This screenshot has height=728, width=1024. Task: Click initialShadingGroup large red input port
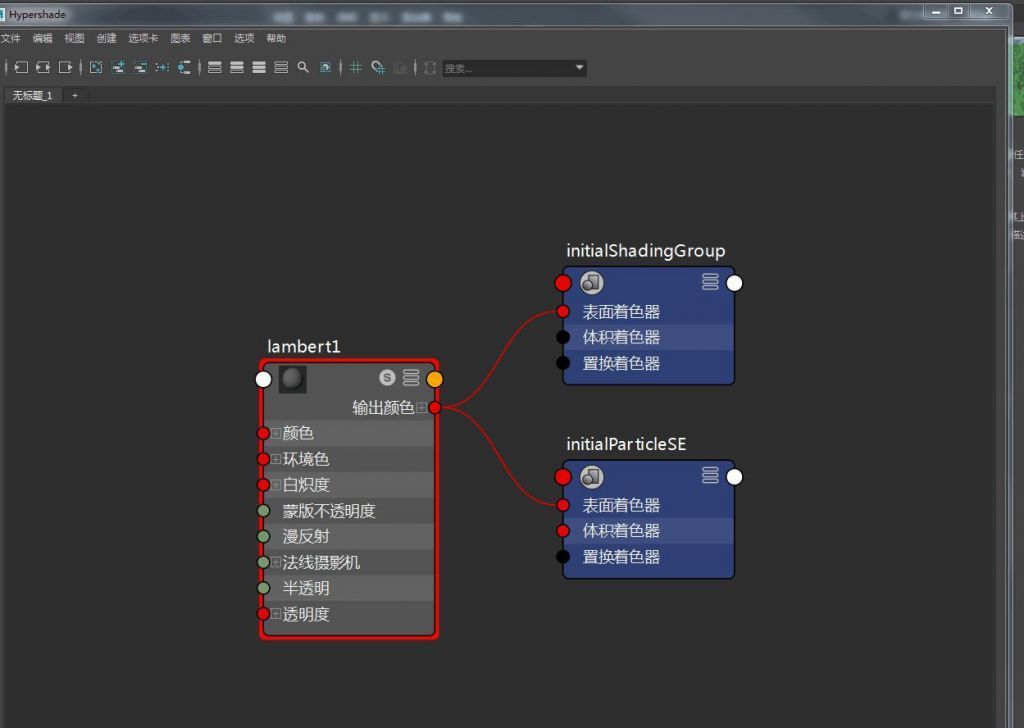click(563, 283)
